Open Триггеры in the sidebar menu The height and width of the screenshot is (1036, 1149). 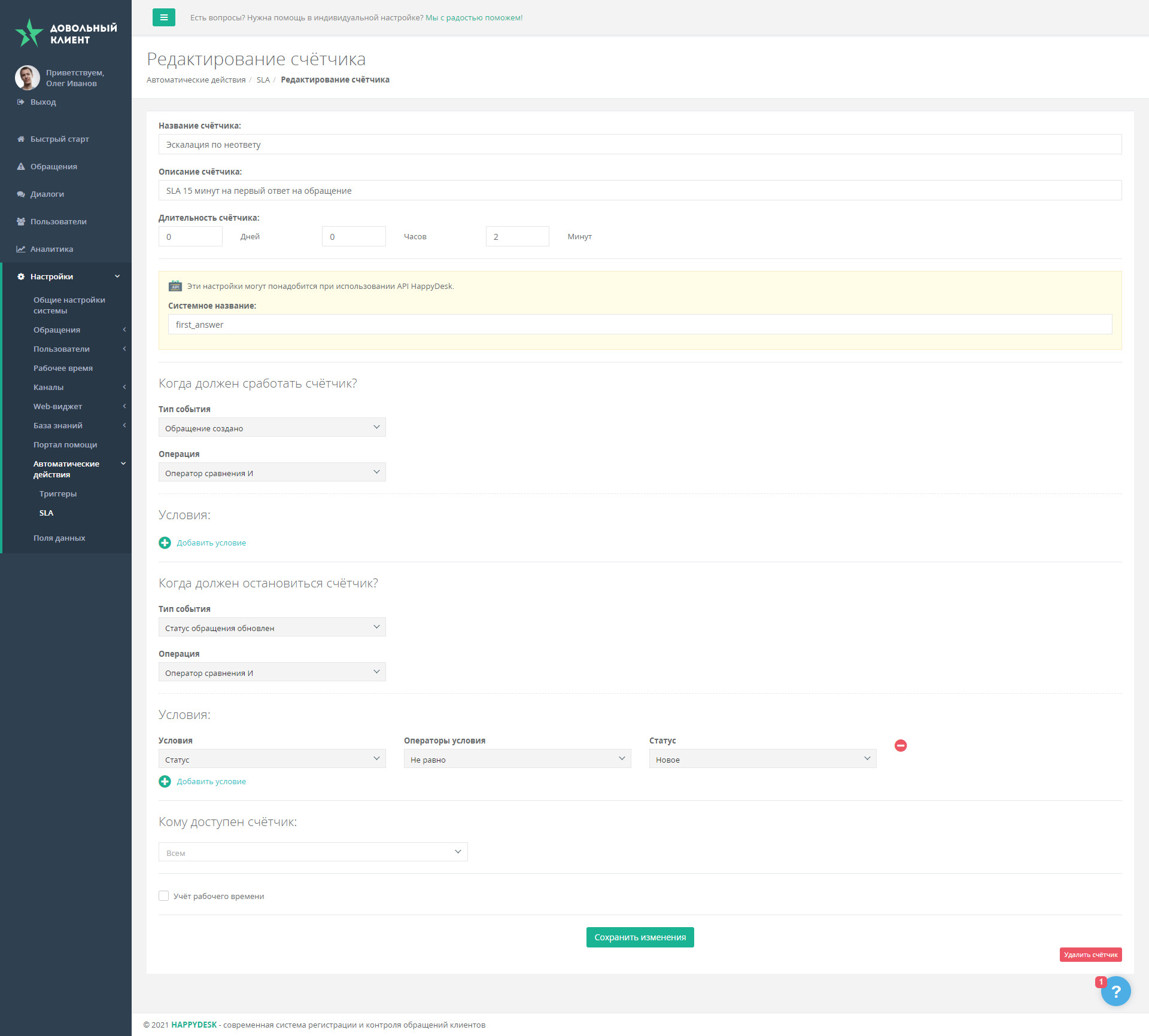pos(58,493)
